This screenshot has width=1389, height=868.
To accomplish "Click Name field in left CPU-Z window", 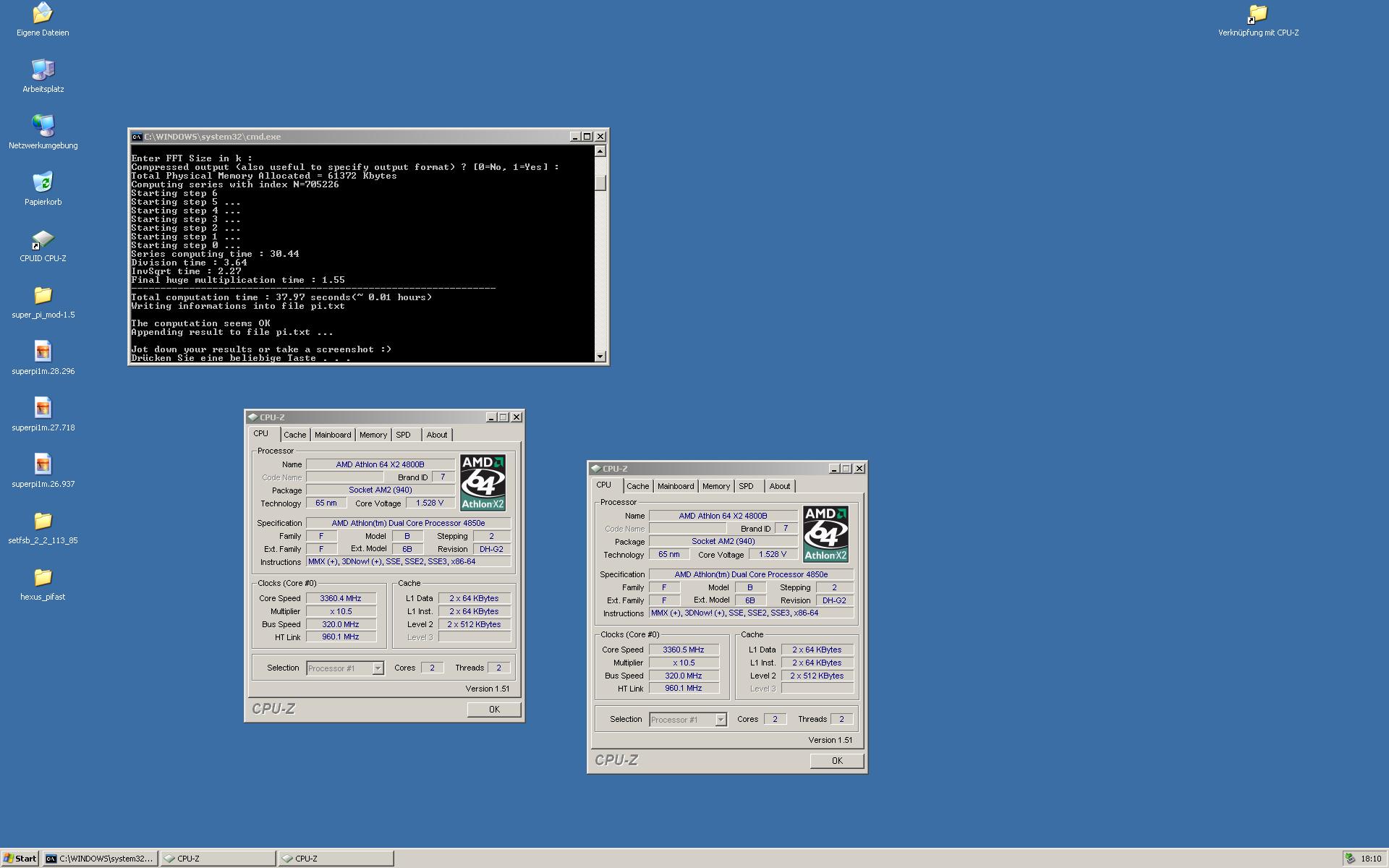I will click(381, 464).
